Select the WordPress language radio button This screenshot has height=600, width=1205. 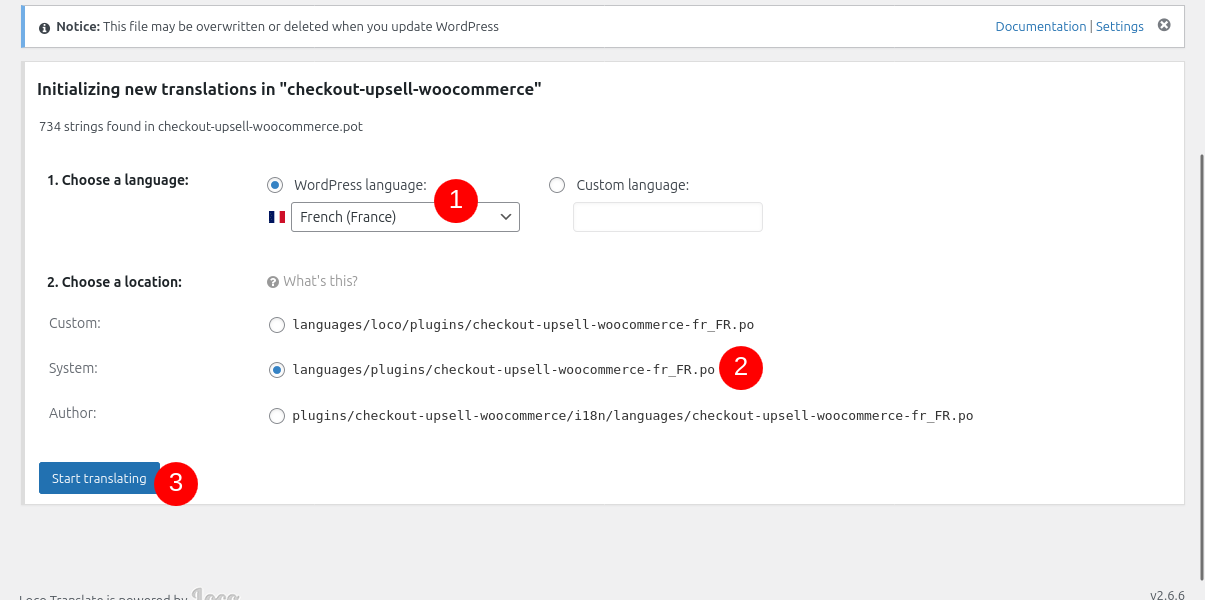tap(275, 185)
